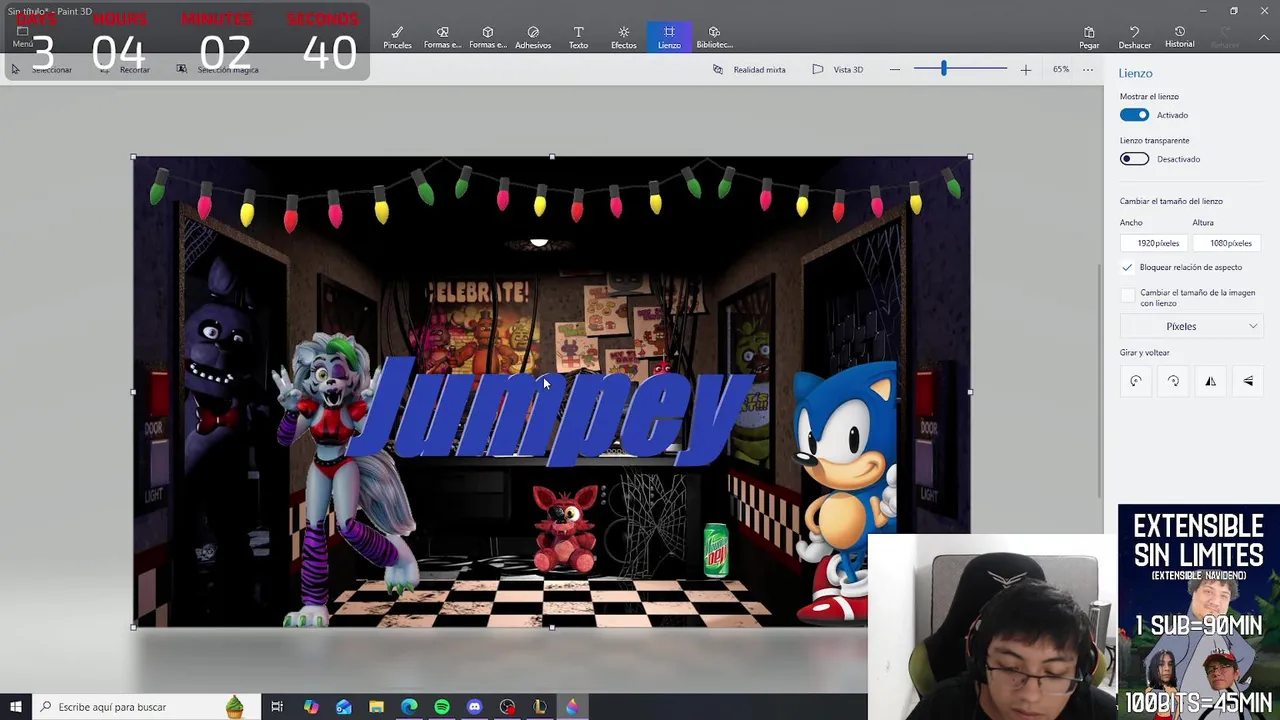Click Deshacer to undo
The height and width of the screenshot is (720, 1280).
click(x=1134, y=37)
